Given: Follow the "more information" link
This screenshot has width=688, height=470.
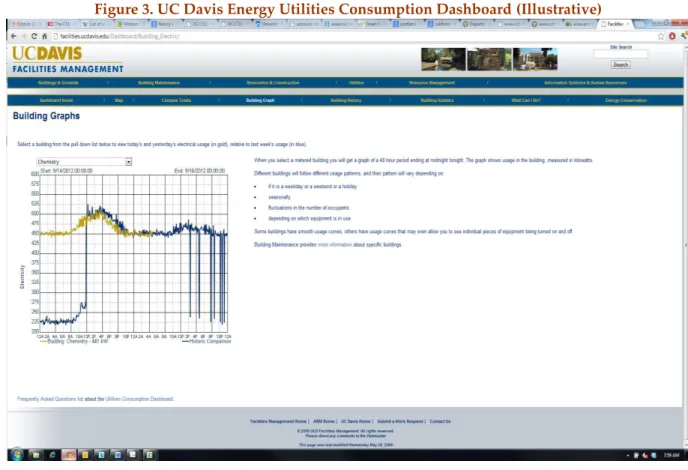Looking at the screenshot, I should [x=334, y=244].
